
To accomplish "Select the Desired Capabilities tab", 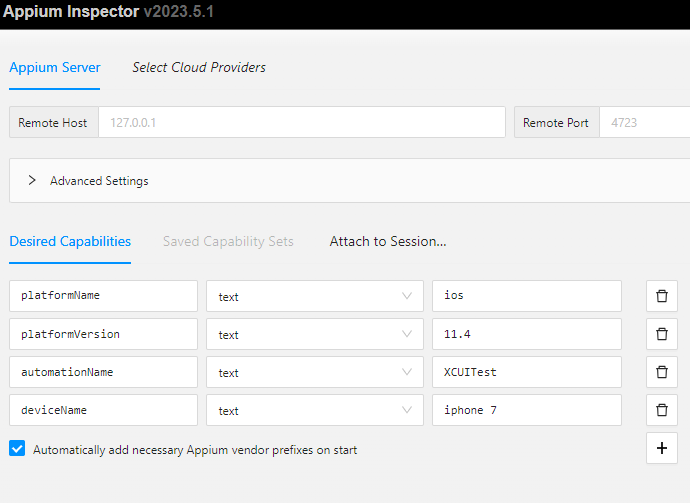I will tap(70, 241).
